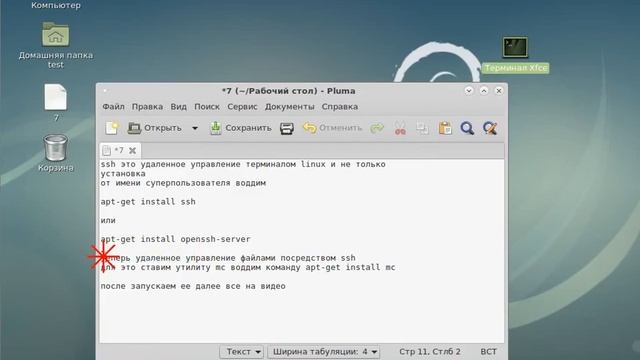Screen dimensions: 640x360
Task: Click the Copy icon in the toolbar
Action: click(x=422, y=128)
